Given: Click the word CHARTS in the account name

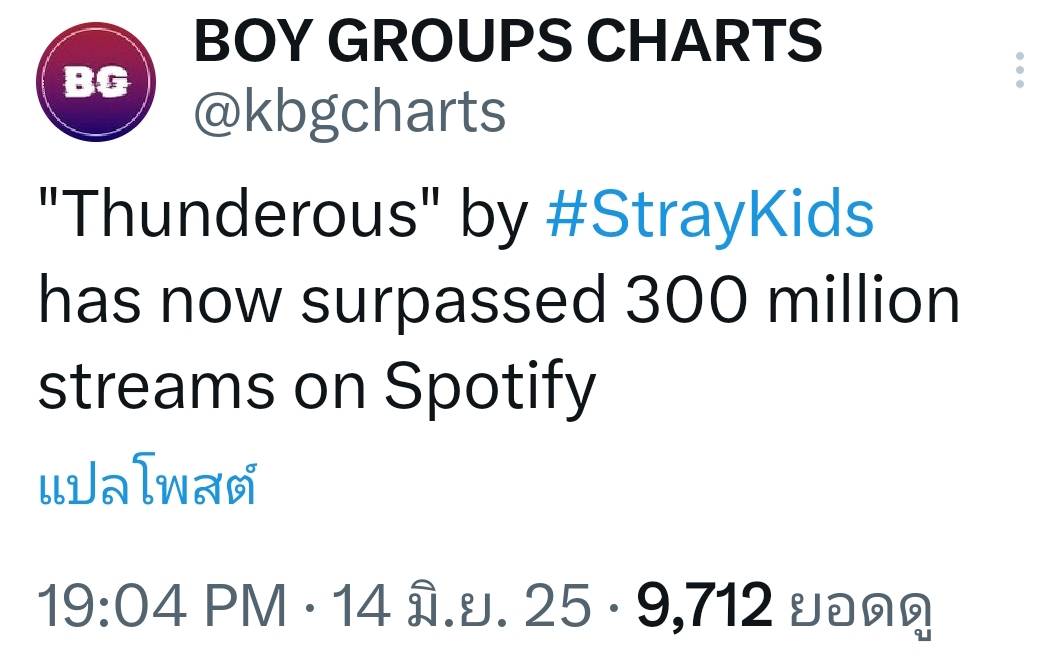Looking at the screenshot, I should [x=704, y=41].
